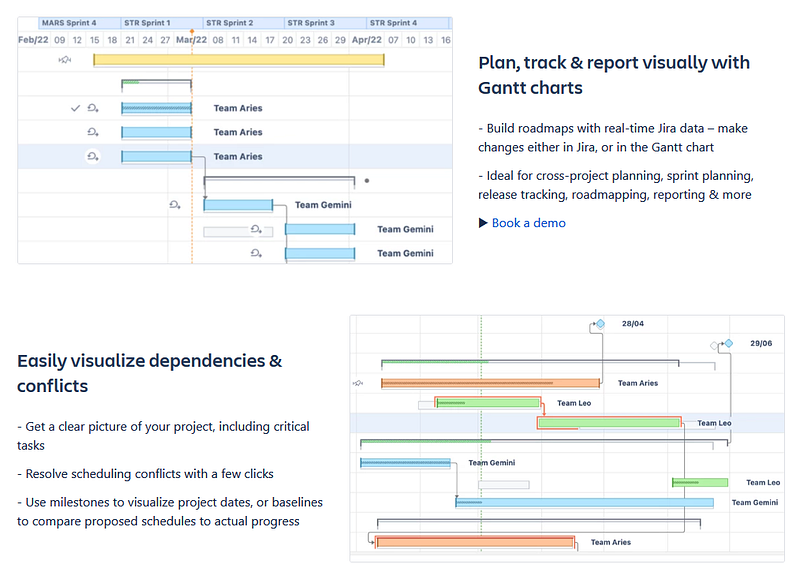Select the MARS Sprint 4 header
This screenshot has width=800, height=564.
pyautogui.click(x=80, y=23)
